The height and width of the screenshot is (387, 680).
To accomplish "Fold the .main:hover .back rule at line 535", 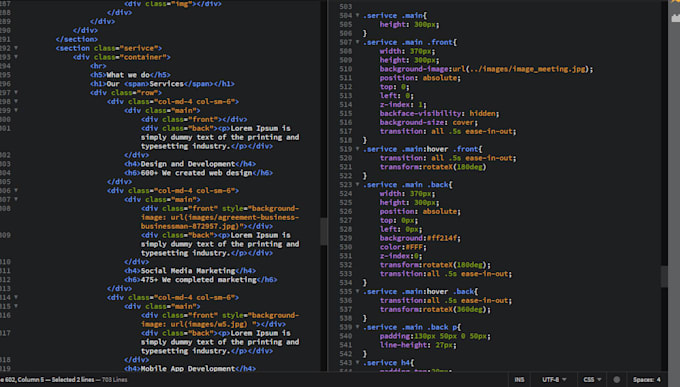I will click(x=357, y=292).
